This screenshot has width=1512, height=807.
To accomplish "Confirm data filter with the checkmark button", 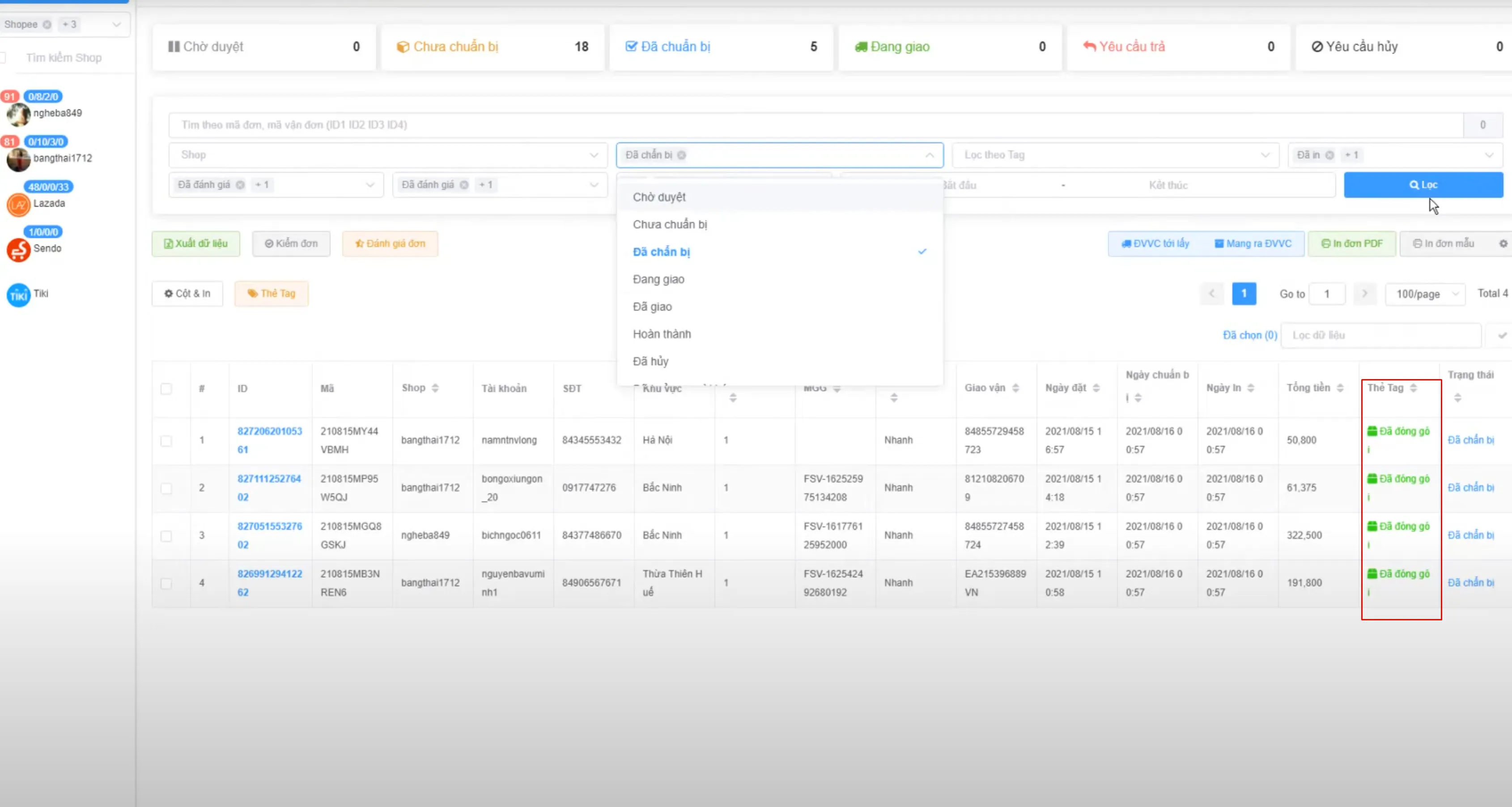I will point(1502,335).
